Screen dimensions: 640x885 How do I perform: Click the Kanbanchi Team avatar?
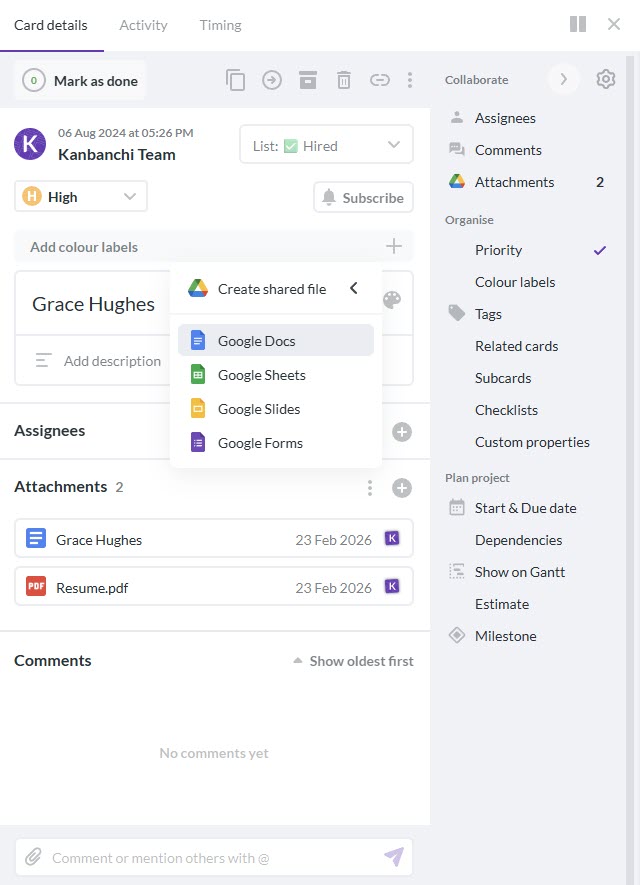click(x=30, y=144)
